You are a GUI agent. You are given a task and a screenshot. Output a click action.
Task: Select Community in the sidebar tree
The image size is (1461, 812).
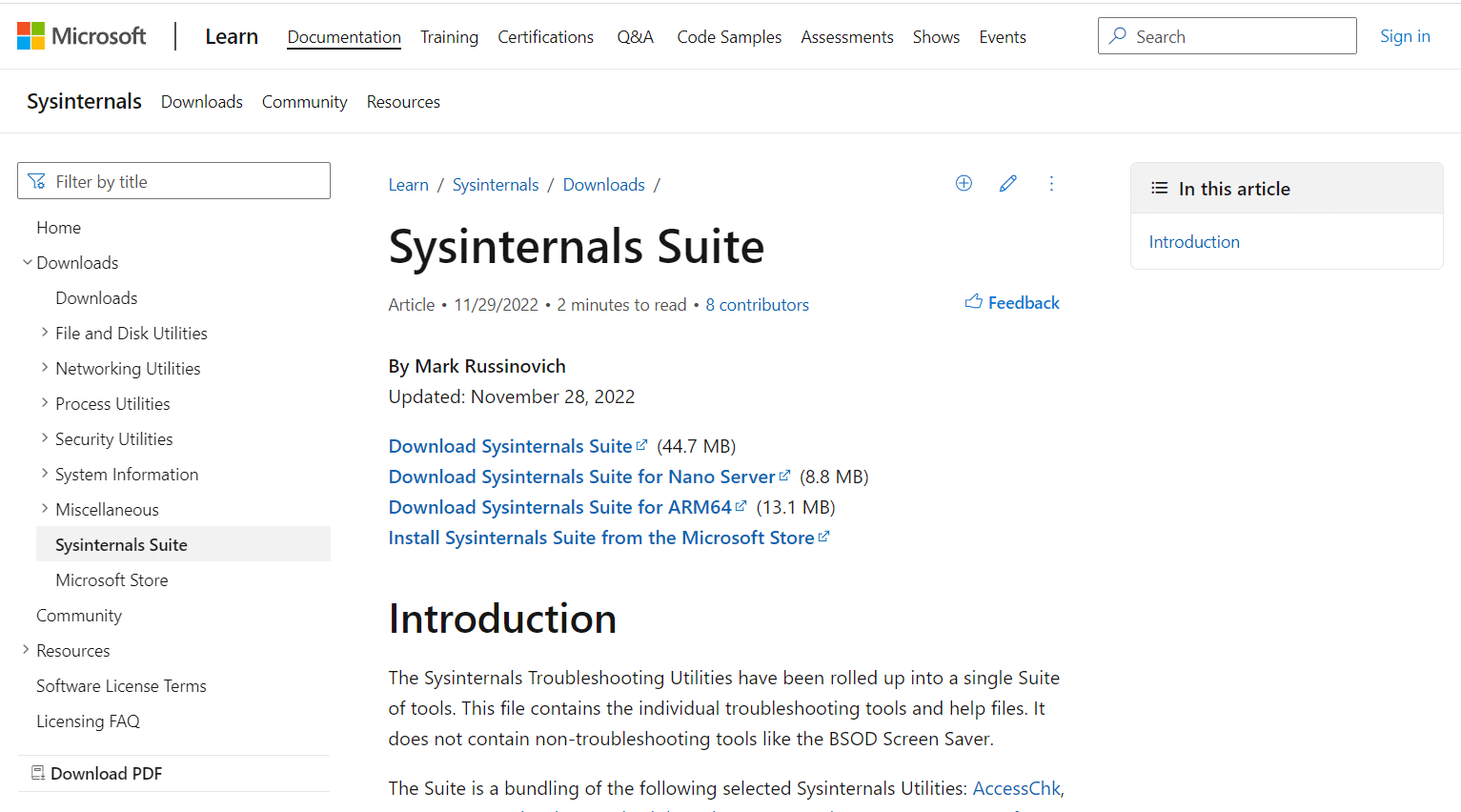(x=79, y=615)
